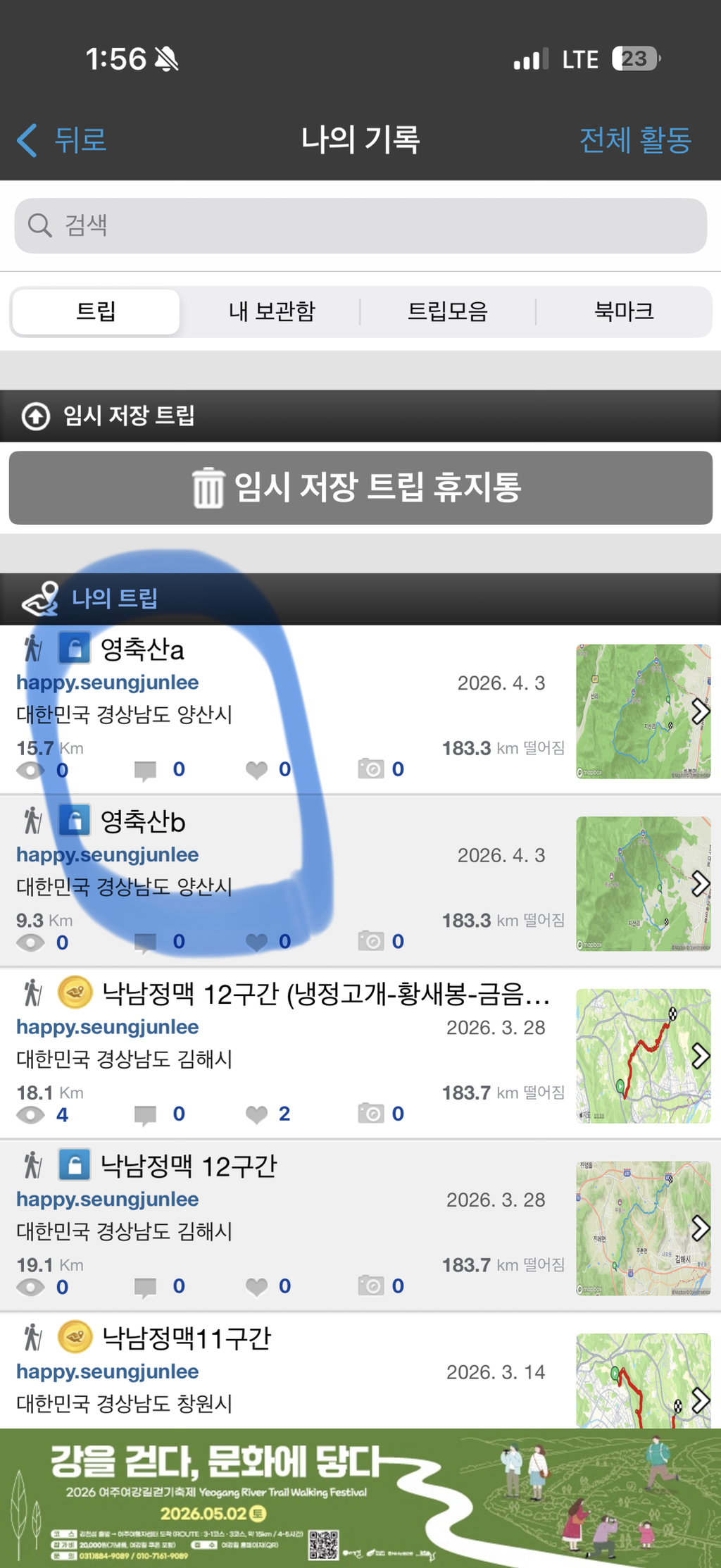
Task: Tap the 검색 search input field
Action: [360, 225]
